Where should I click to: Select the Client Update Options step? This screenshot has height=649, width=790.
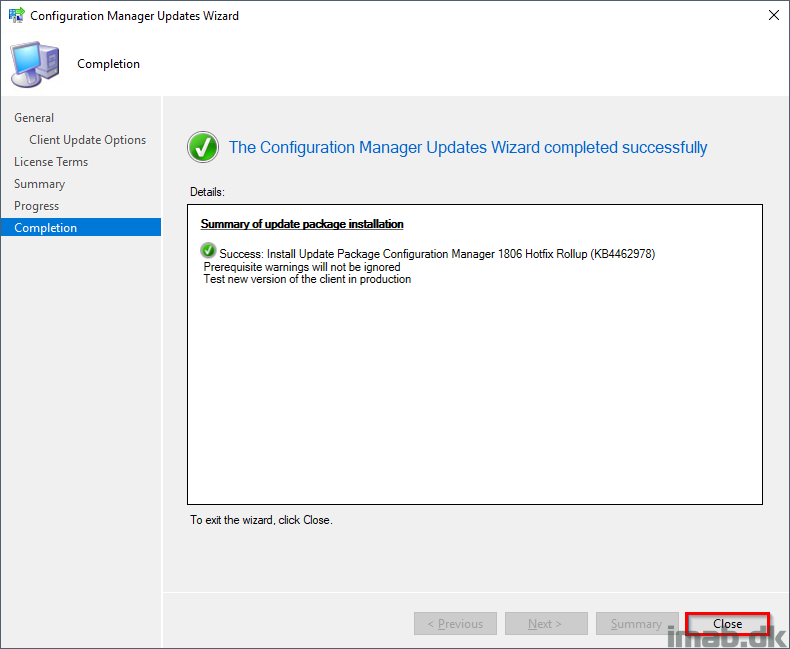point(88,140)
